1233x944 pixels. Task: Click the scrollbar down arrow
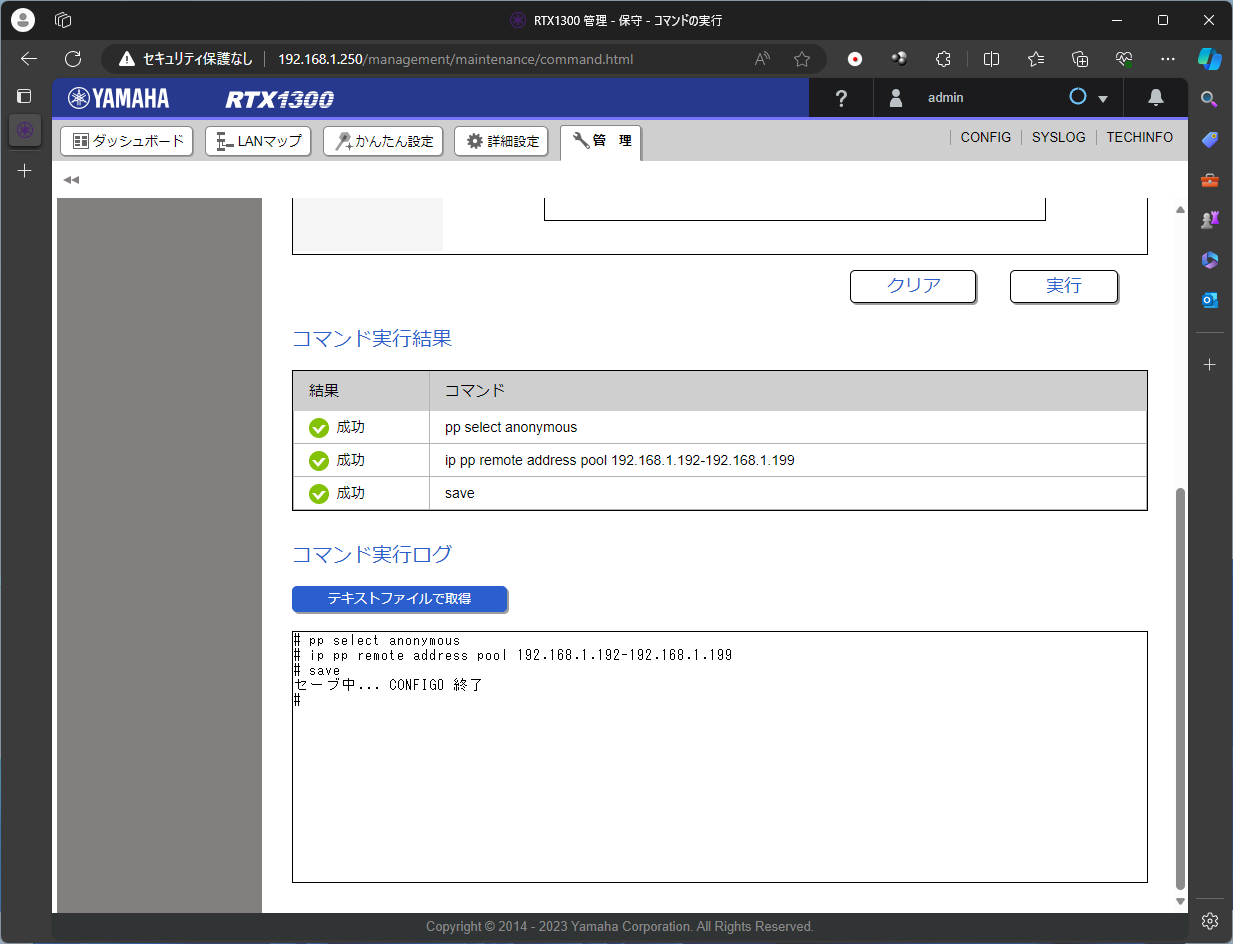click(x=1180, y=901)
